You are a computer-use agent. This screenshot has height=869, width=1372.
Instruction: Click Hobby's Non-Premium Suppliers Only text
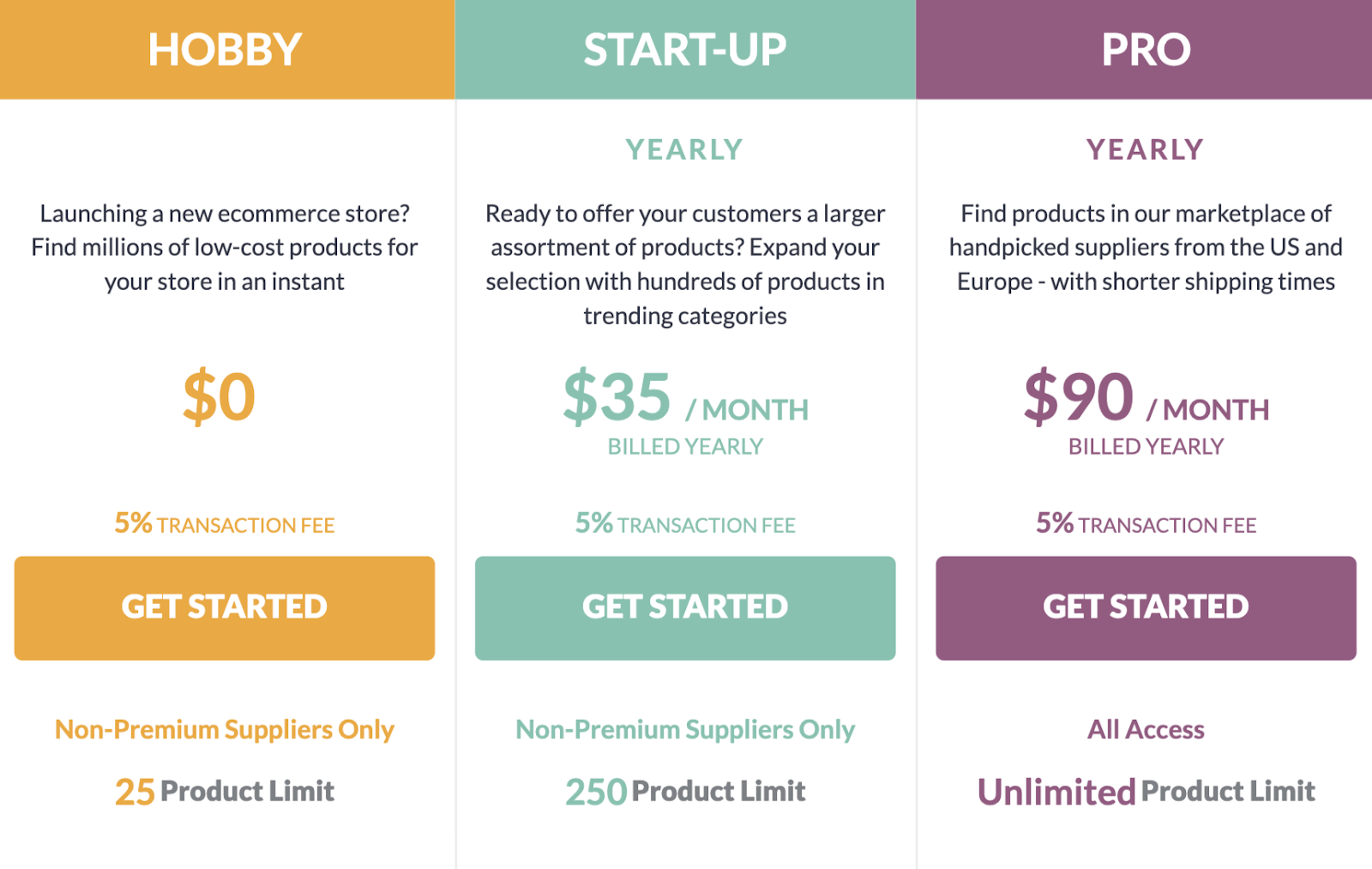click(224, 729)
